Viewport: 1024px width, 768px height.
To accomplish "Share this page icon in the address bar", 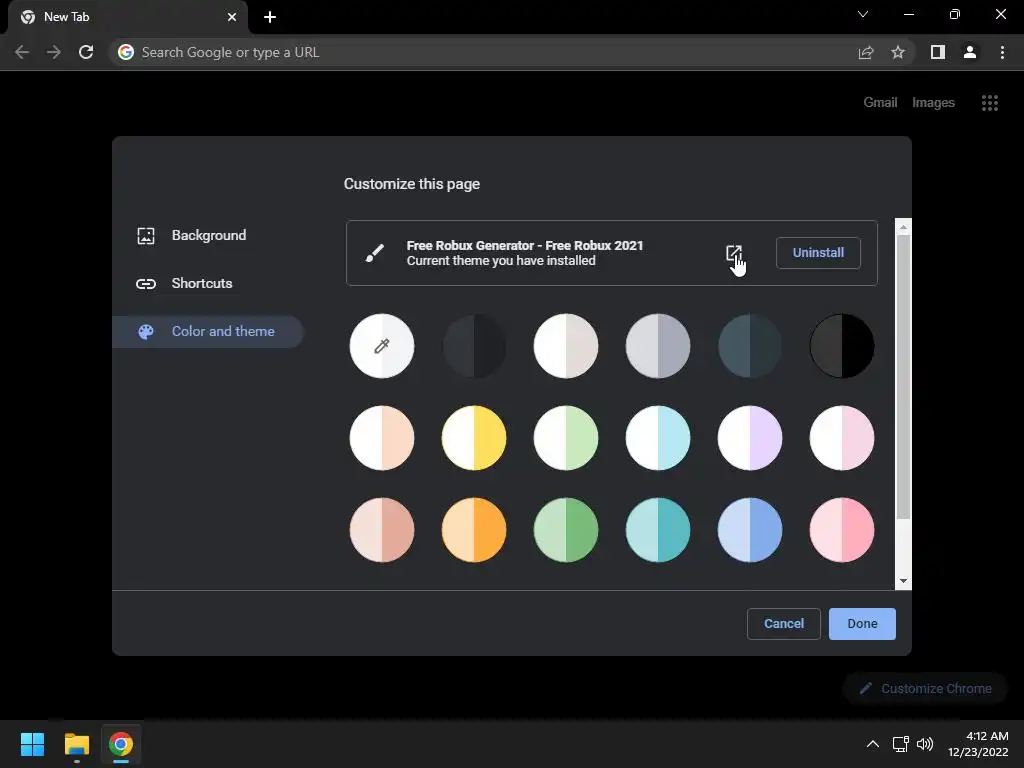I will coord(865,52).
